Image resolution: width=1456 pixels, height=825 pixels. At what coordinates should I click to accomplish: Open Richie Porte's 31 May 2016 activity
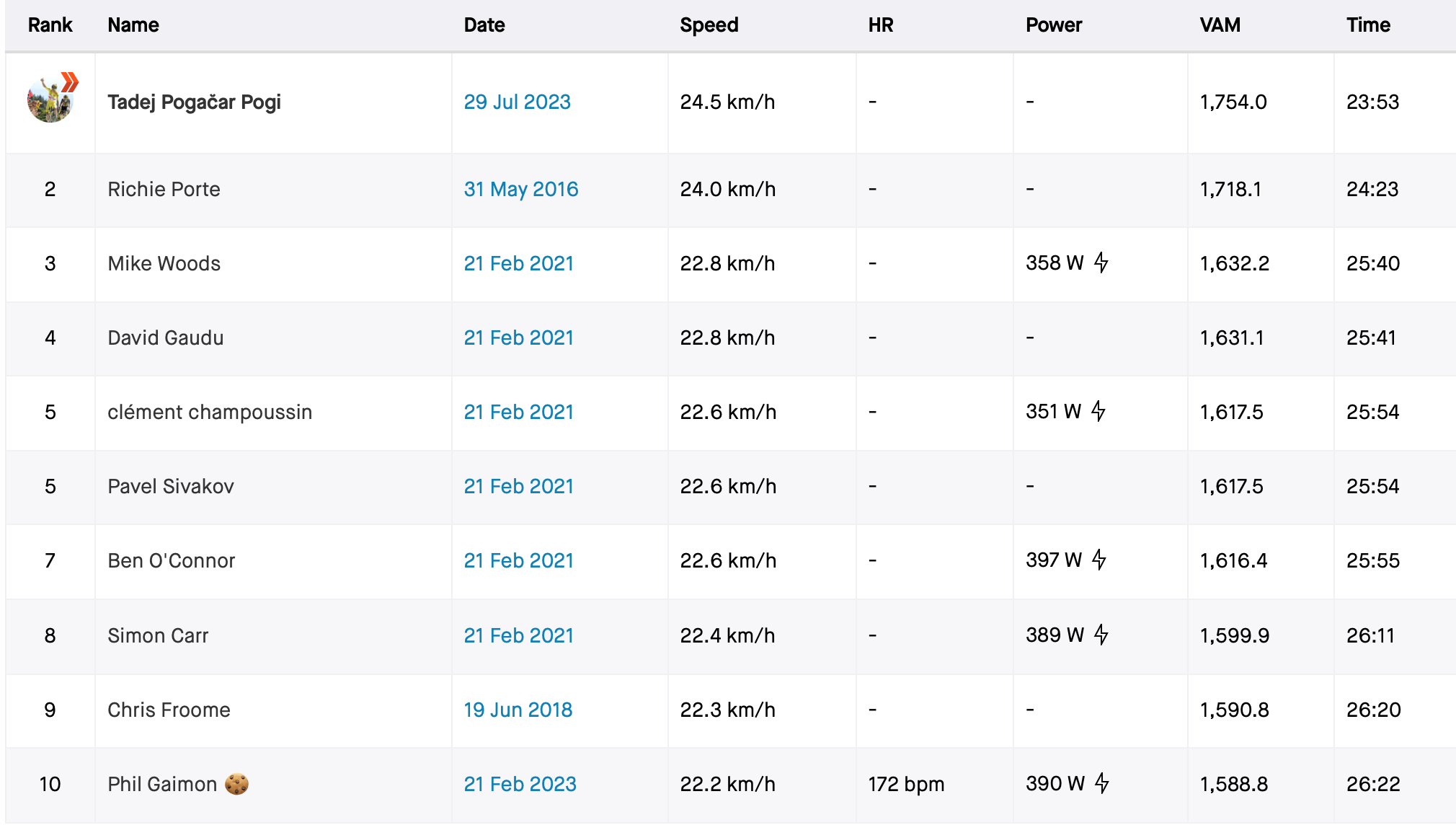pyautogui.click(x=521, y=189)
